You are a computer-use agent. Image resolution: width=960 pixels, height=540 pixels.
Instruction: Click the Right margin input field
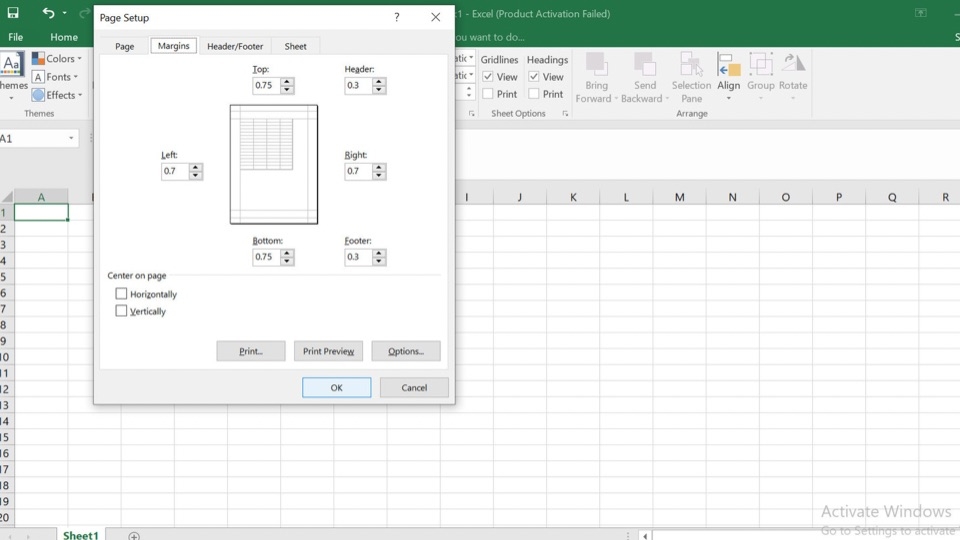[358, 171]
